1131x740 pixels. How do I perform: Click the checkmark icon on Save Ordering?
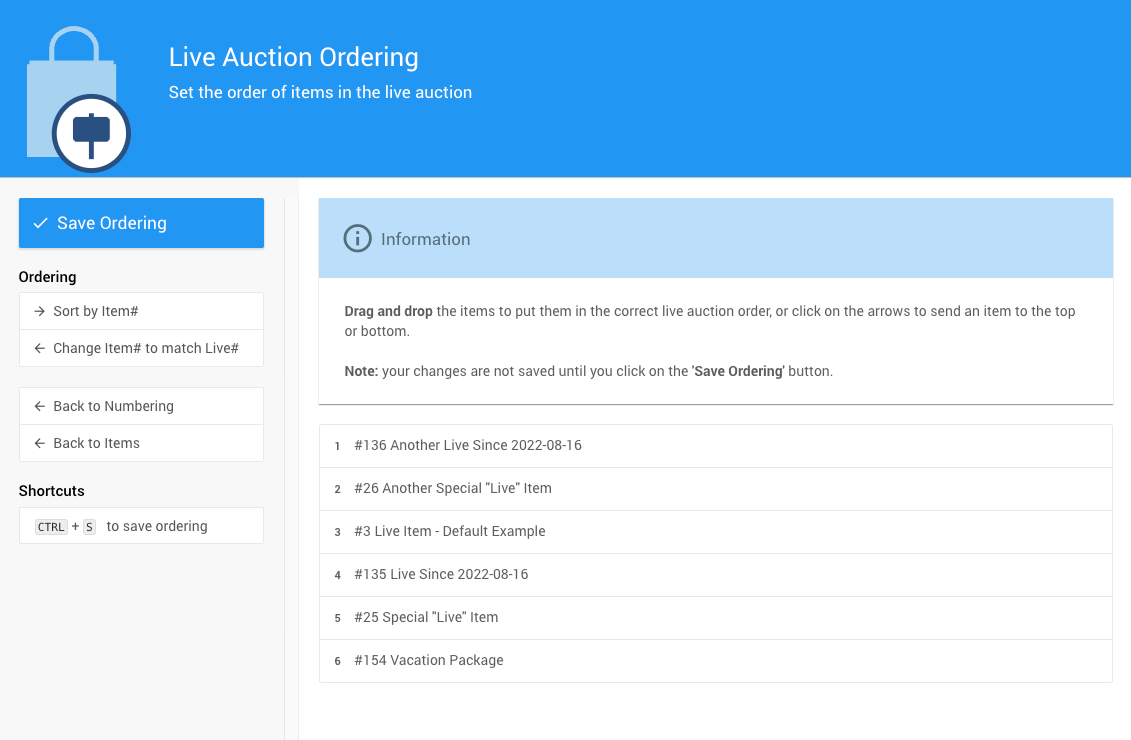(41, 223)
